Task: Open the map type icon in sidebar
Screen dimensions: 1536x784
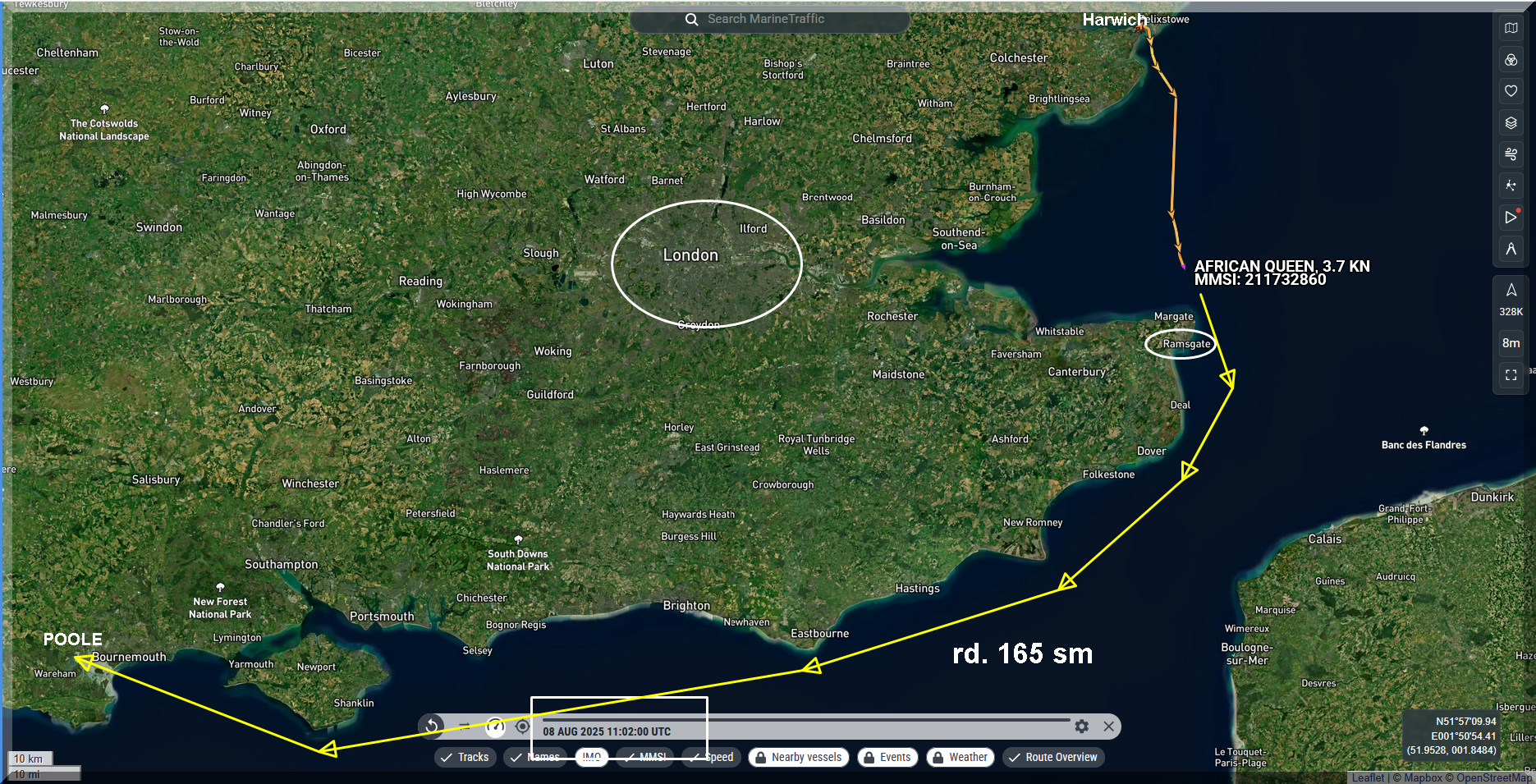Action: tap(1511, 28)
